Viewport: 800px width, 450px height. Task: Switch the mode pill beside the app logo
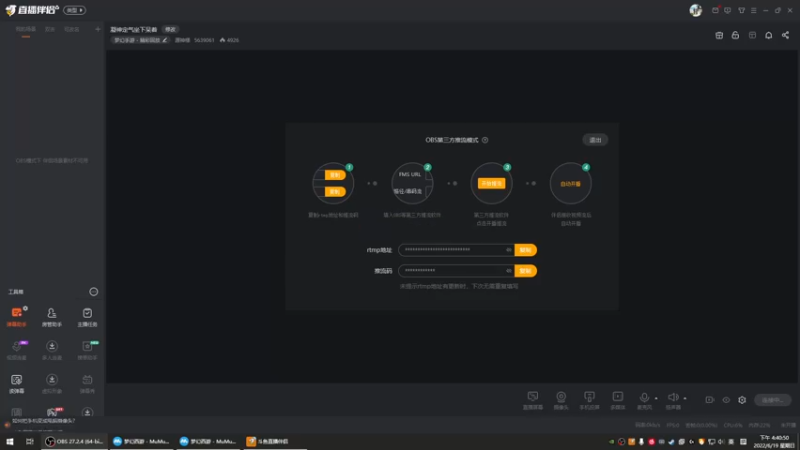click(x=74, y=10)
